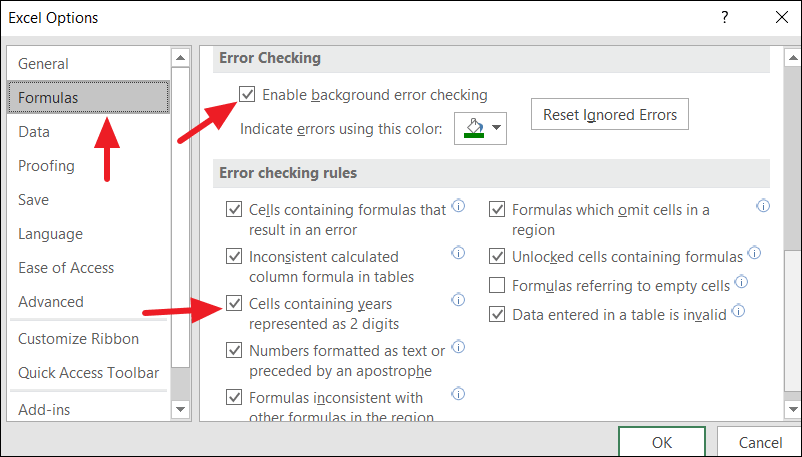Uncheck "Cells containing years represented as 2 digits"
Screen dimensions: 802x457
(x=234, y=303)
